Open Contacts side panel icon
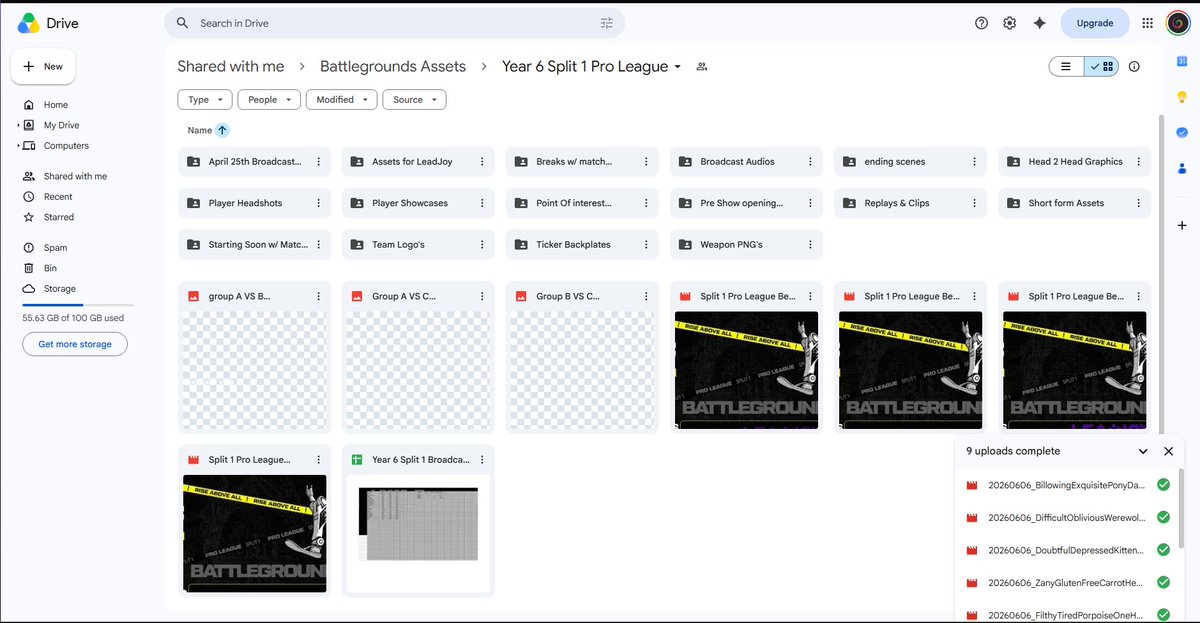The height and width of the screenshot is (623, 1200). [x=1182, y=168]
